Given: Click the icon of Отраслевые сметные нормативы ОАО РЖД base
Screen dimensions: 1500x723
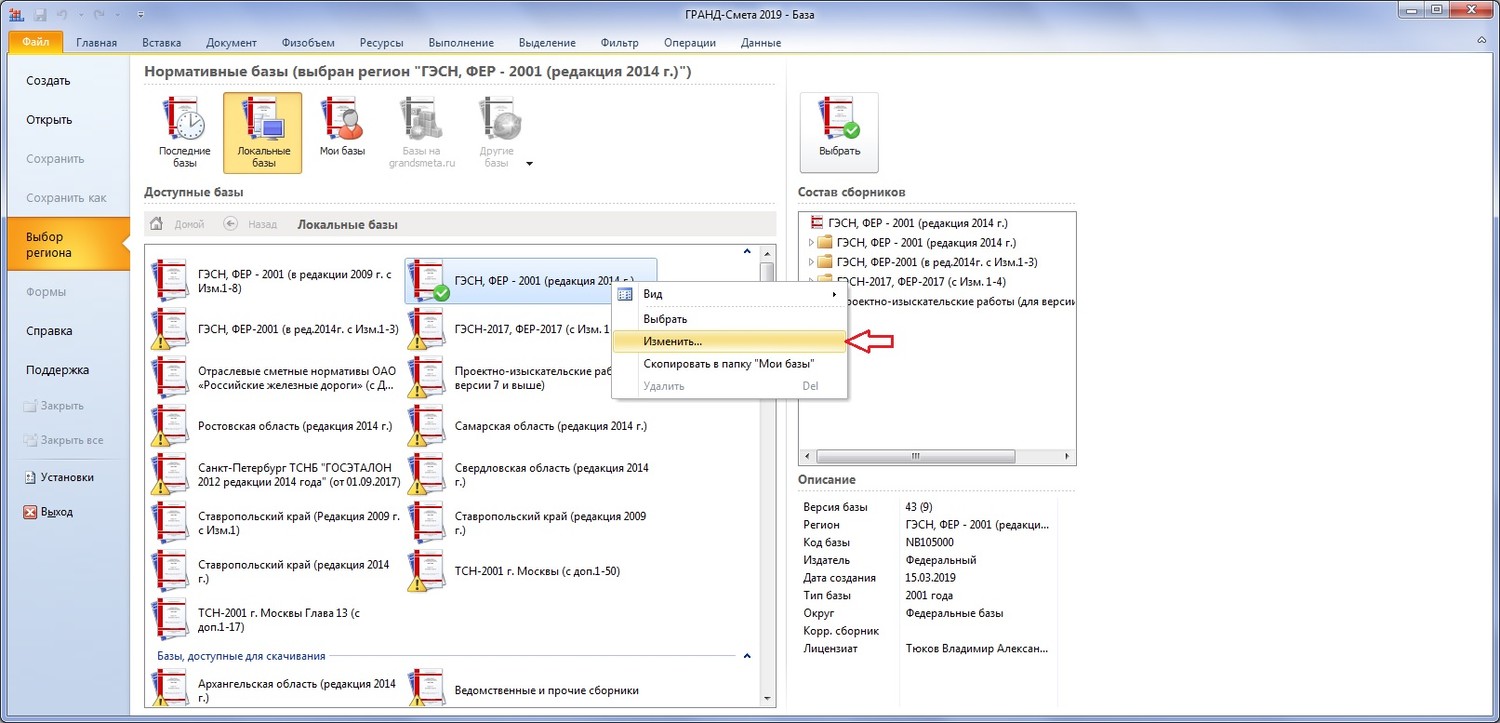Looking at the screenshot, I should tap(170, 378).
